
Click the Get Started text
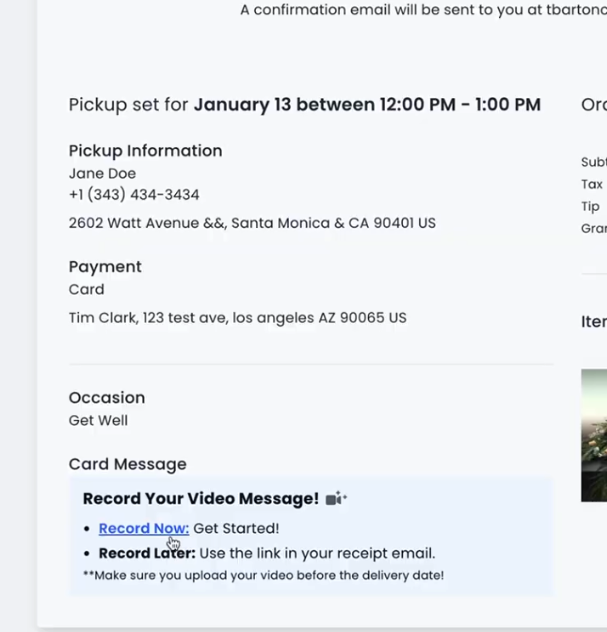click(236, 528)
